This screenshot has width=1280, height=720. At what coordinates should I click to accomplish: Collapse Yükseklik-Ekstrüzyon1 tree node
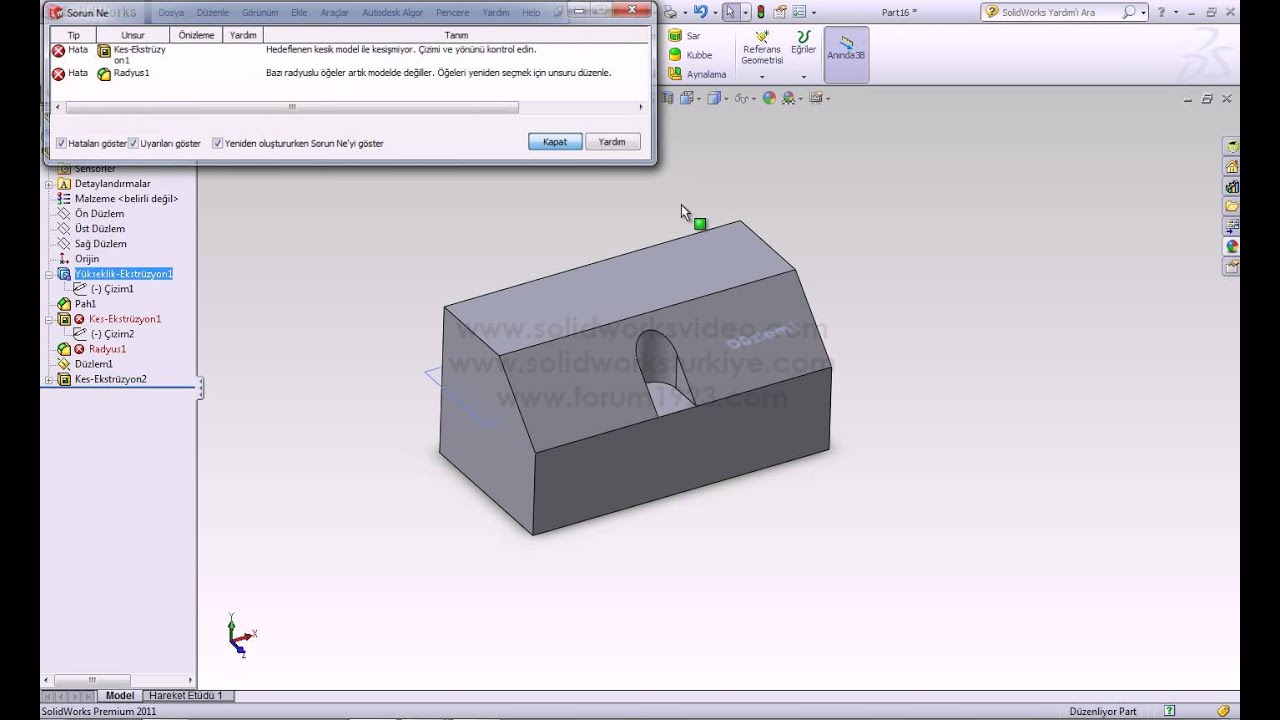click(49, 274)
